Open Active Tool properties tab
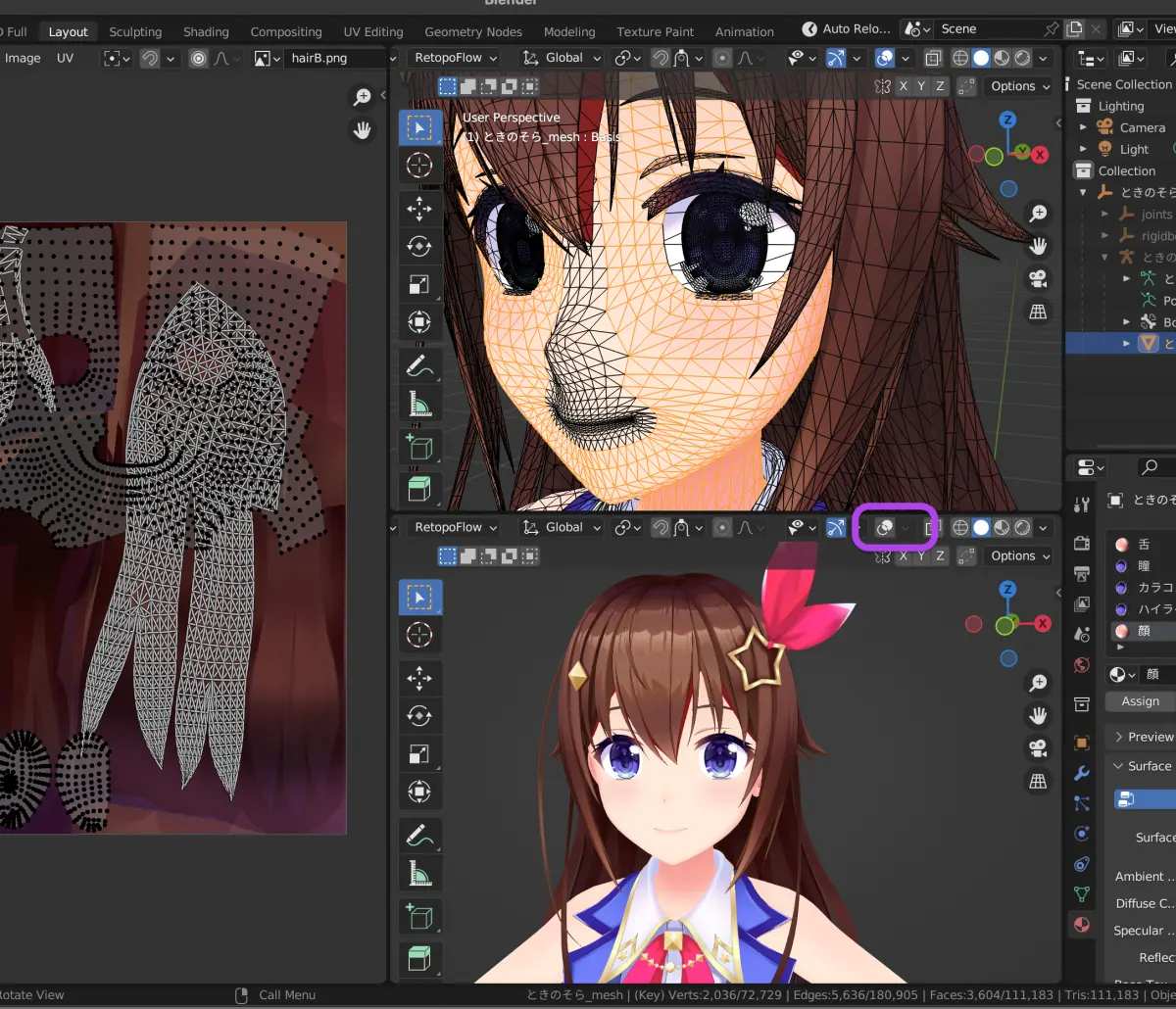1176x1009 pixels. [x=1082, y=504]
